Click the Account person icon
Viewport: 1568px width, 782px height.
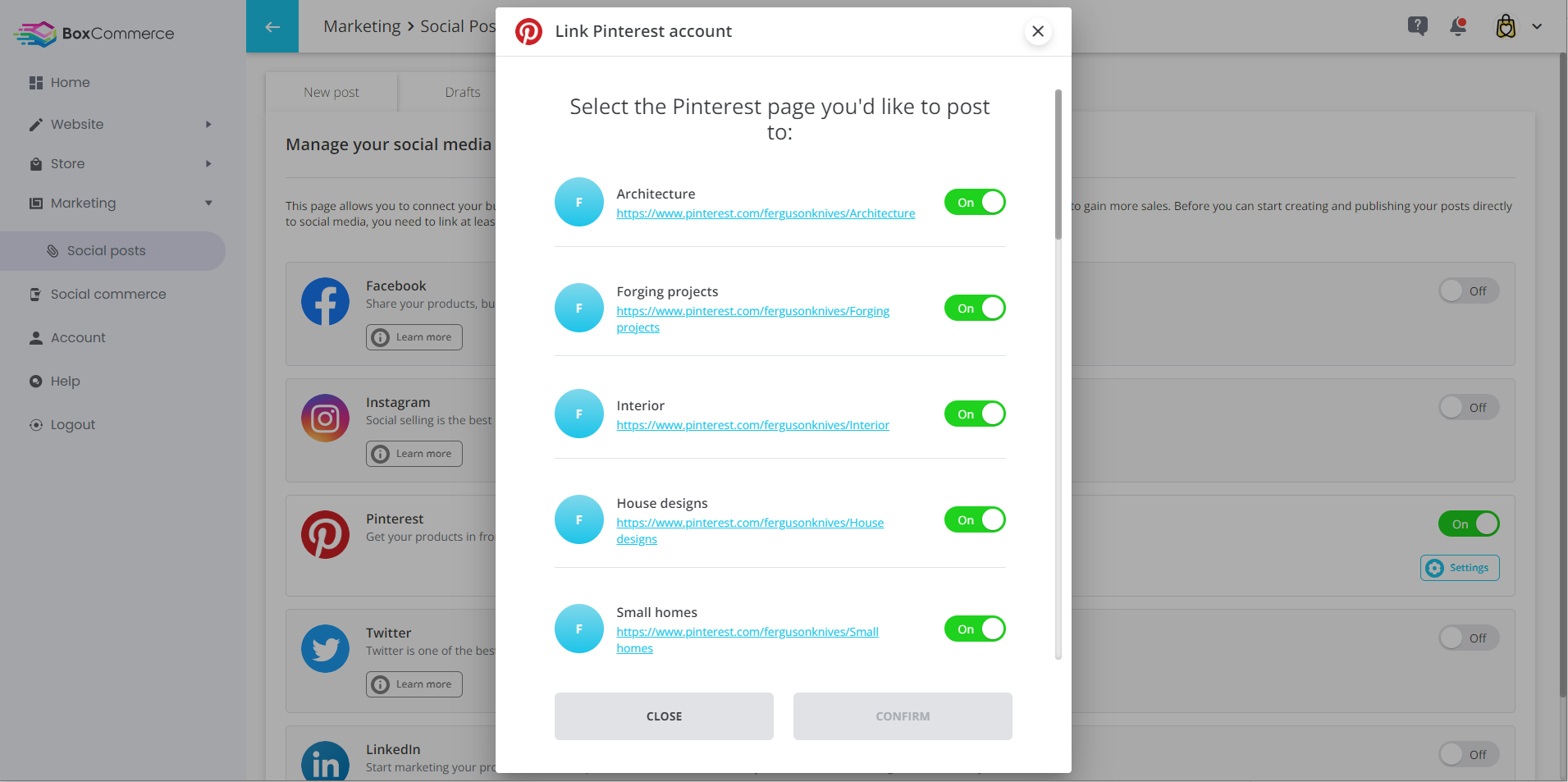click(35, 338)
